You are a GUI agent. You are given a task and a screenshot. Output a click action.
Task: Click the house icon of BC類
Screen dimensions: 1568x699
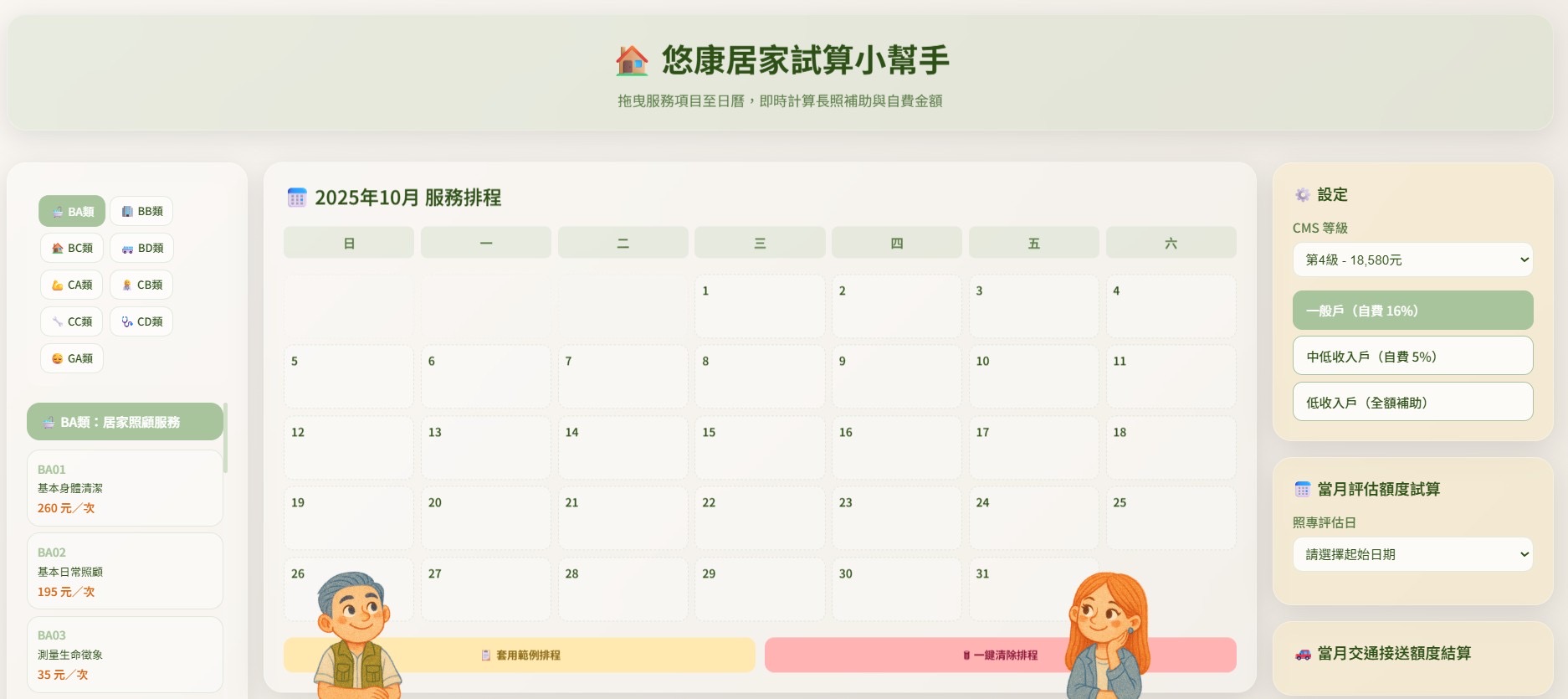57,249
